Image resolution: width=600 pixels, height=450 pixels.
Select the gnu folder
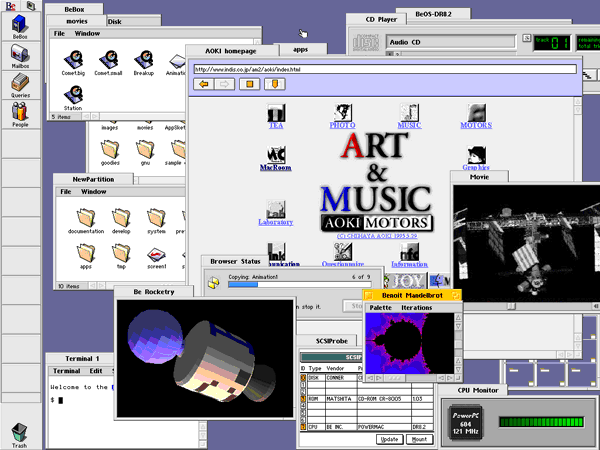(x=145, y=152)
